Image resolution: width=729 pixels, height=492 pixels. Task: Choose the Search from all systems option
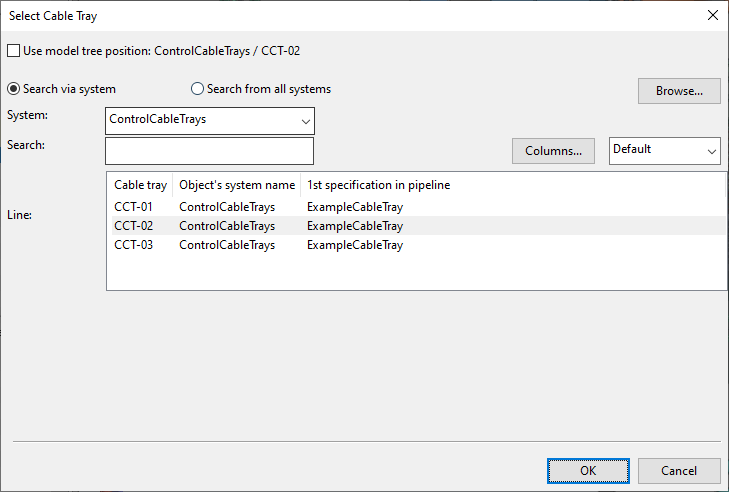click(x=197, y=89)
